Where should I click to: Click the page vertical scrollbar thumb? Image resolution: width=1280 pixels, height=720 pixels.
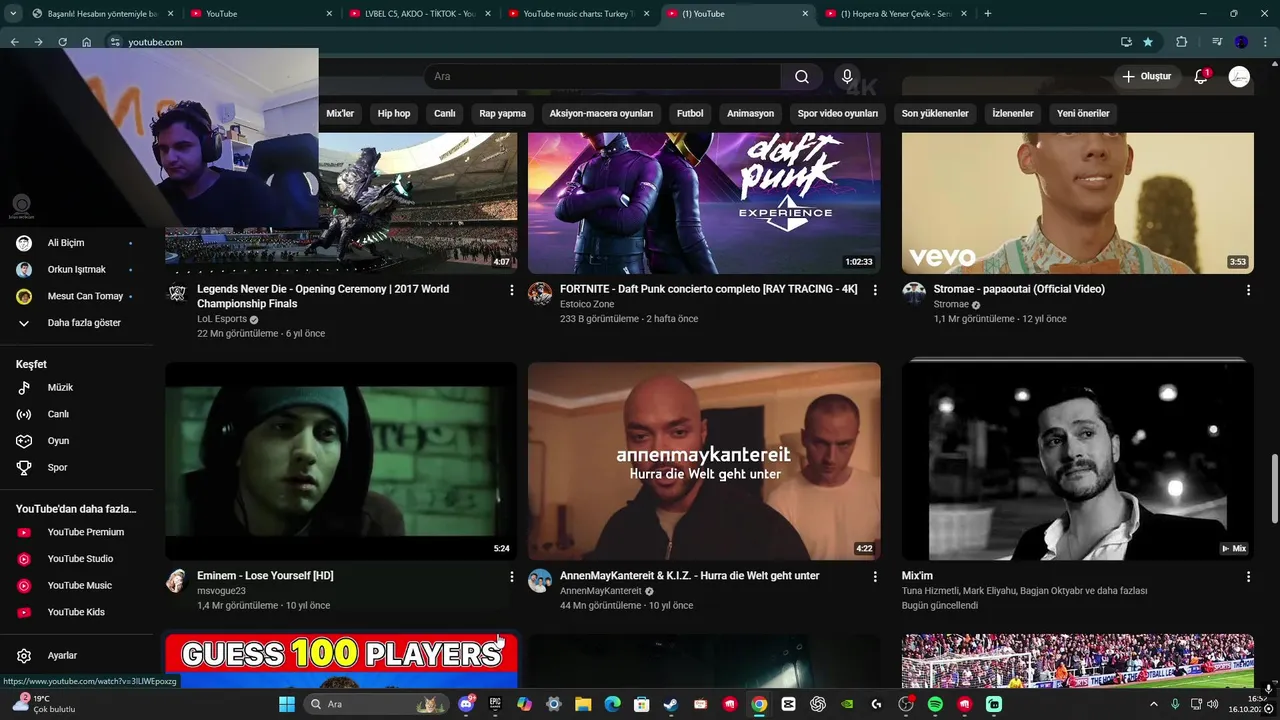pyautogui.click(x=1273, y=488)
